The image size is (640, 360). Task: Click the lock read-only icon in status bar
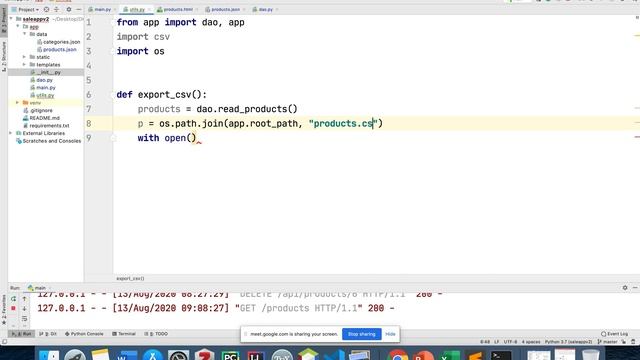coord(624,342)
